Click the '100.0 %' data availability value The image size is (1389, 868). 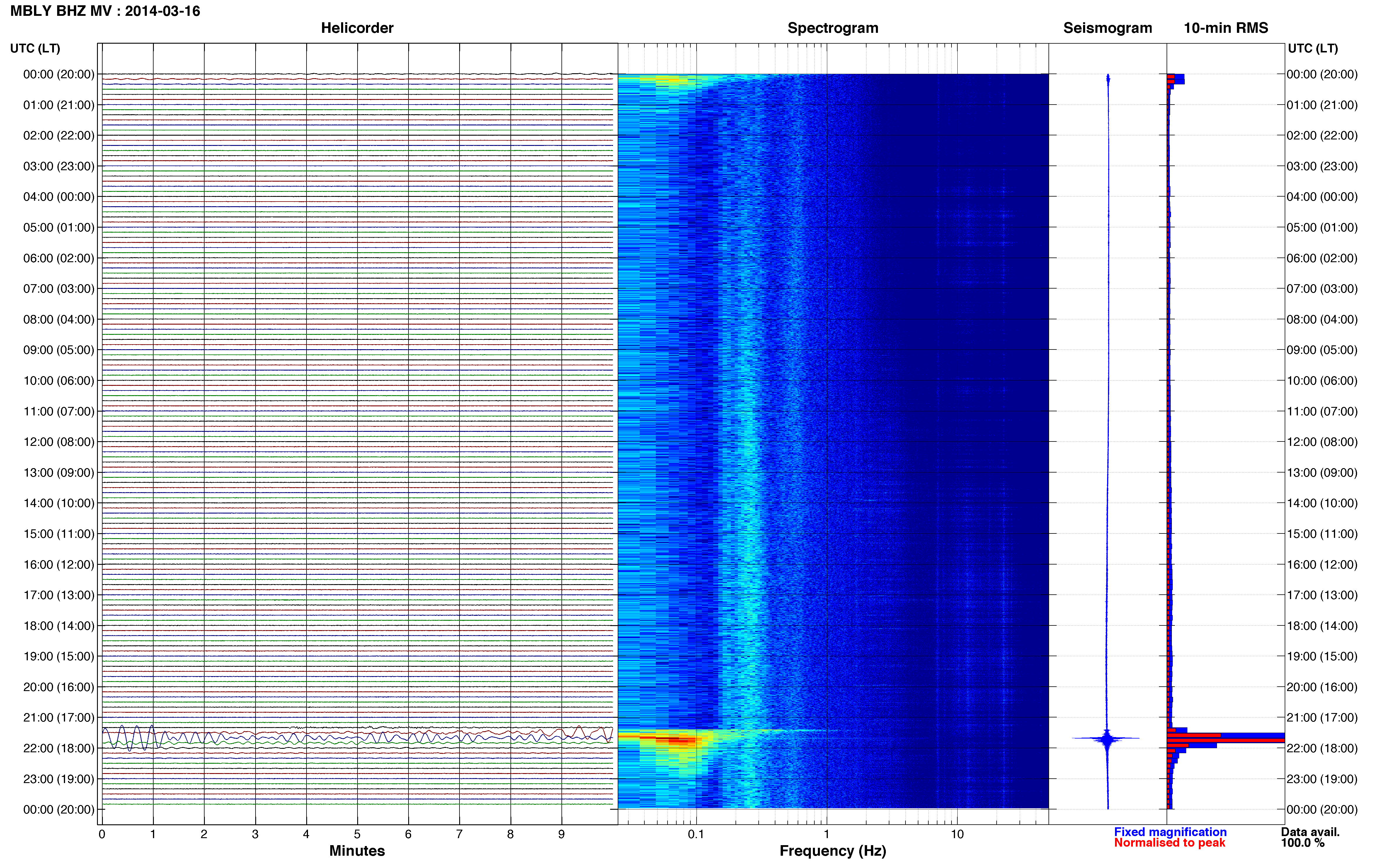coord(1302,843)
